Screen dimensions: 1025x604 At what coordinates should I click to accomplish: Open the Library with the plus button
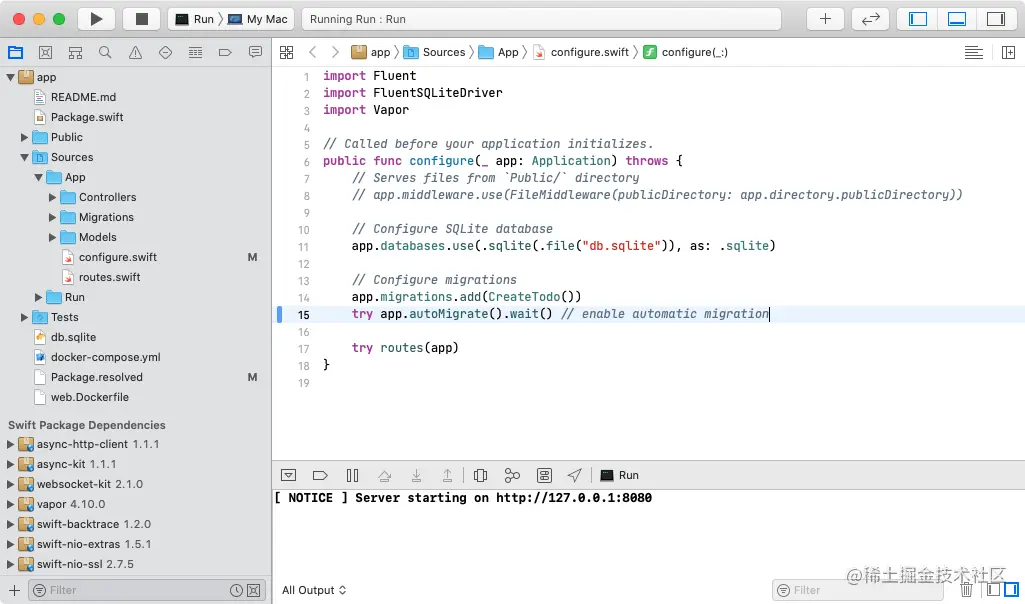(x=825, y=19)
